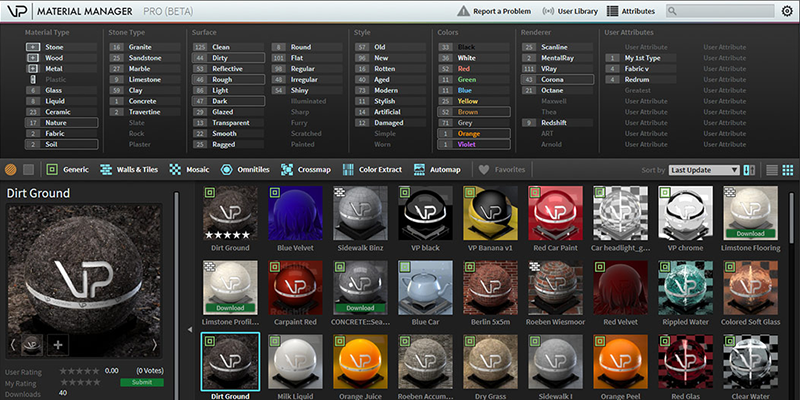Go to next preview image arrow
800x400 pixels.
(155, 345)
